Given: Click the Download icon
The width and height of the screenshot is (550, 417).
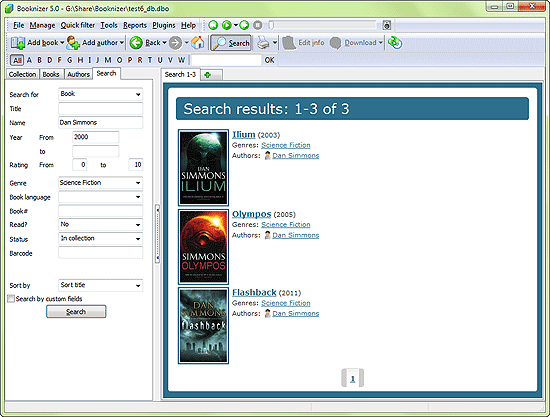Looking at the screenshot, I should tap(335, 43).
